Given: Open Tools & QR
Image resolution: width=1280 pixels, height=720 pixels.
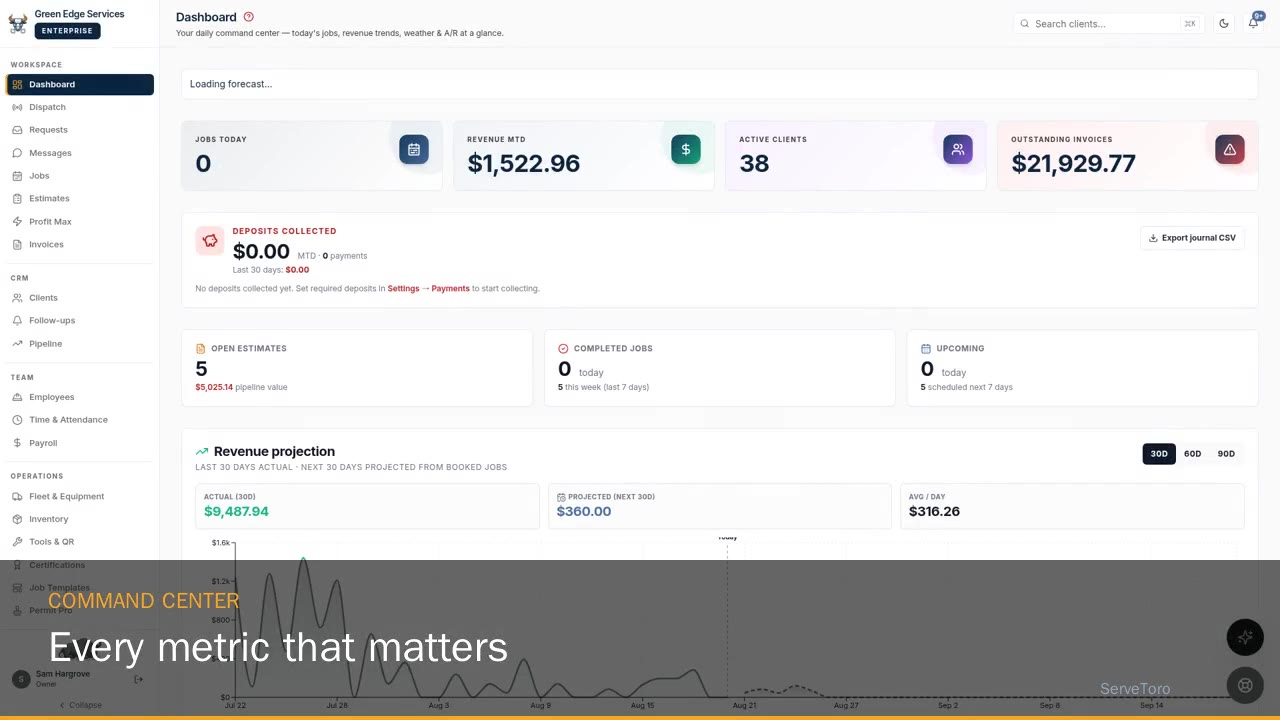Looking at the screenshot, I should 80,542.
